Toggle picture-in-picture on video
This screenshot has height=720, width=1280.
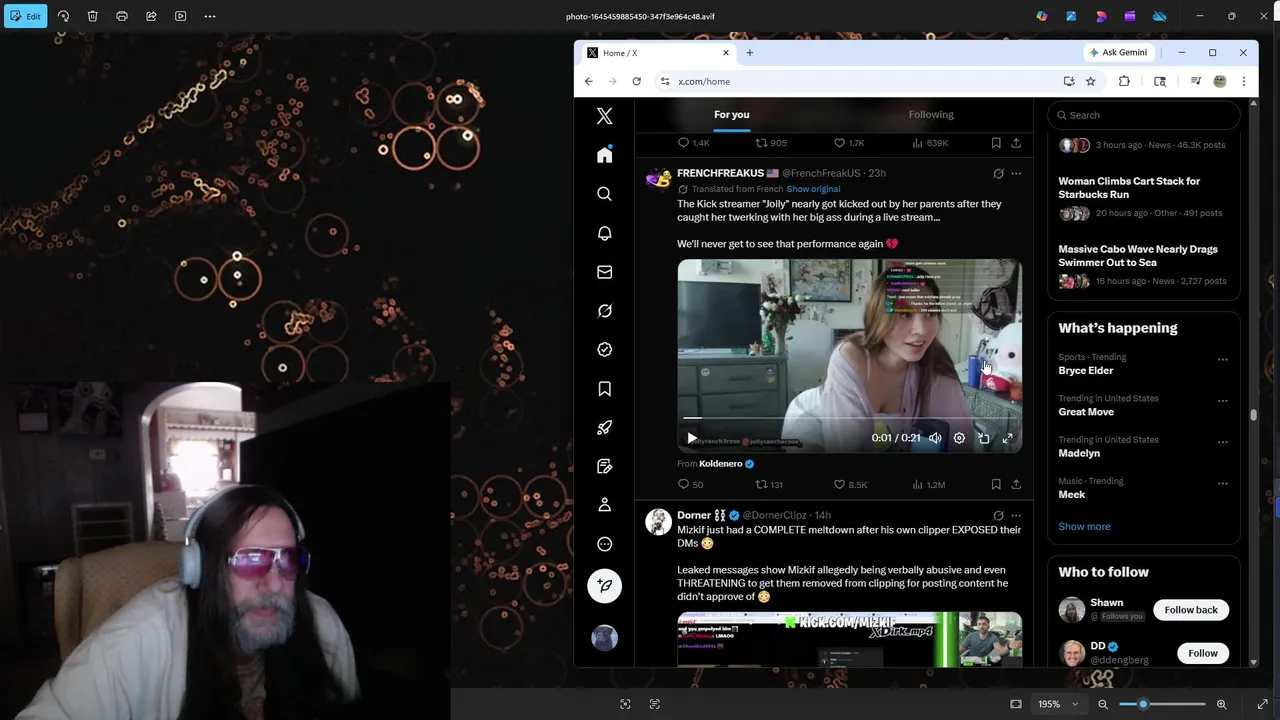(984, 438)
